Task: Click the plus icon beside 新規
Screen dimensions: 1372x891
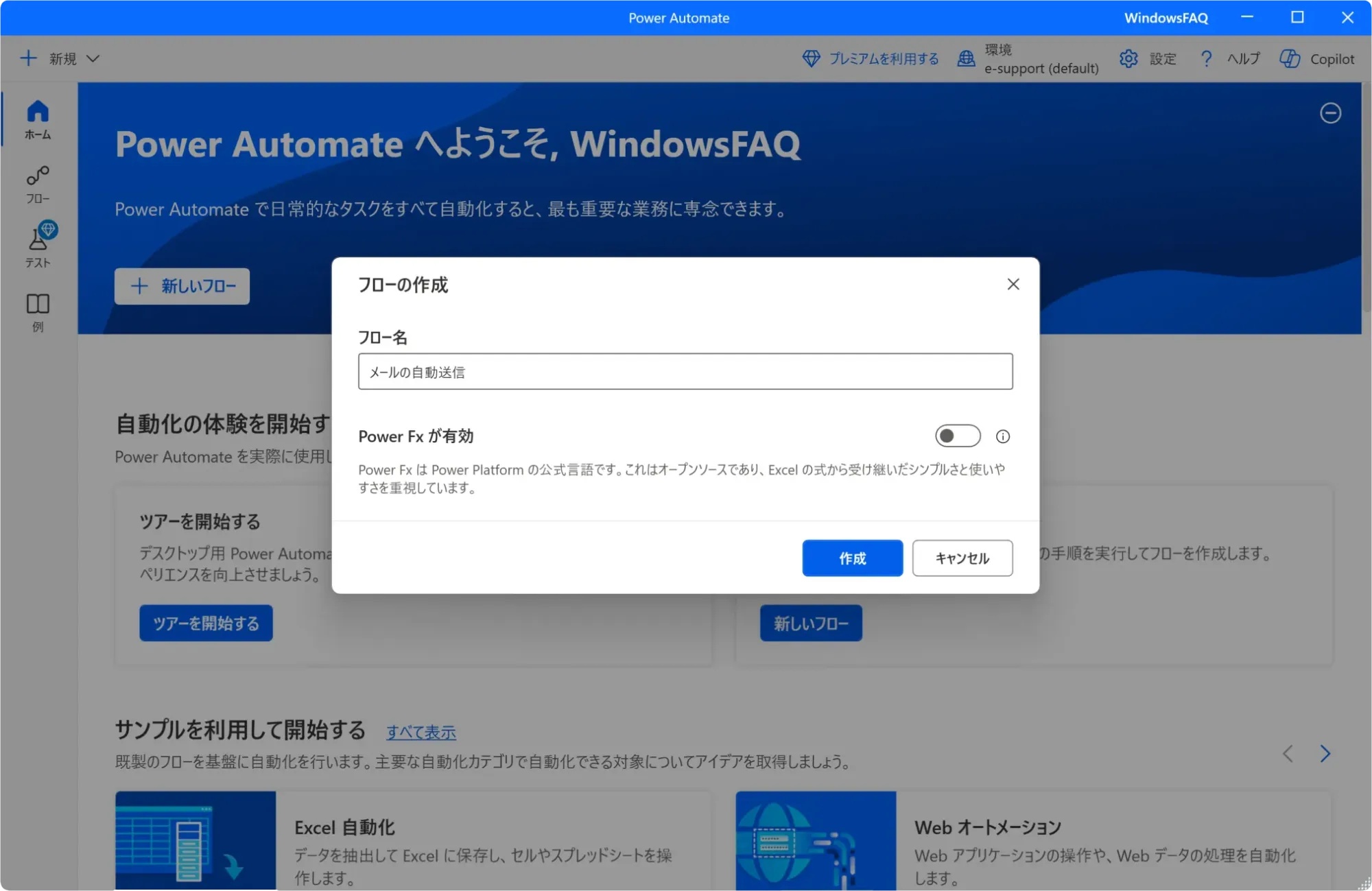Action: [28, 58]
